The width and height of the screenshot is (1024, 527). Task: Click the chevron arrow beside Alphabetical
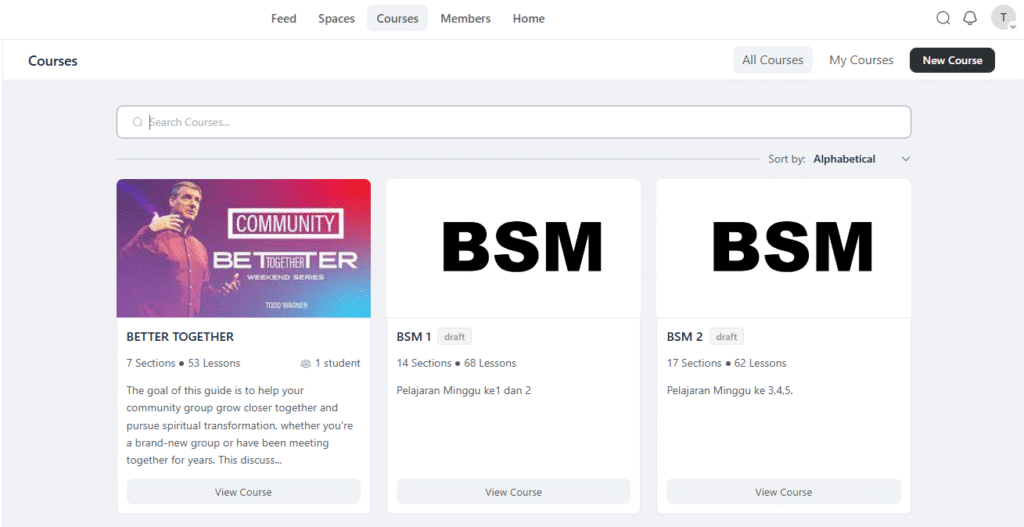click(x=906, y=159)
